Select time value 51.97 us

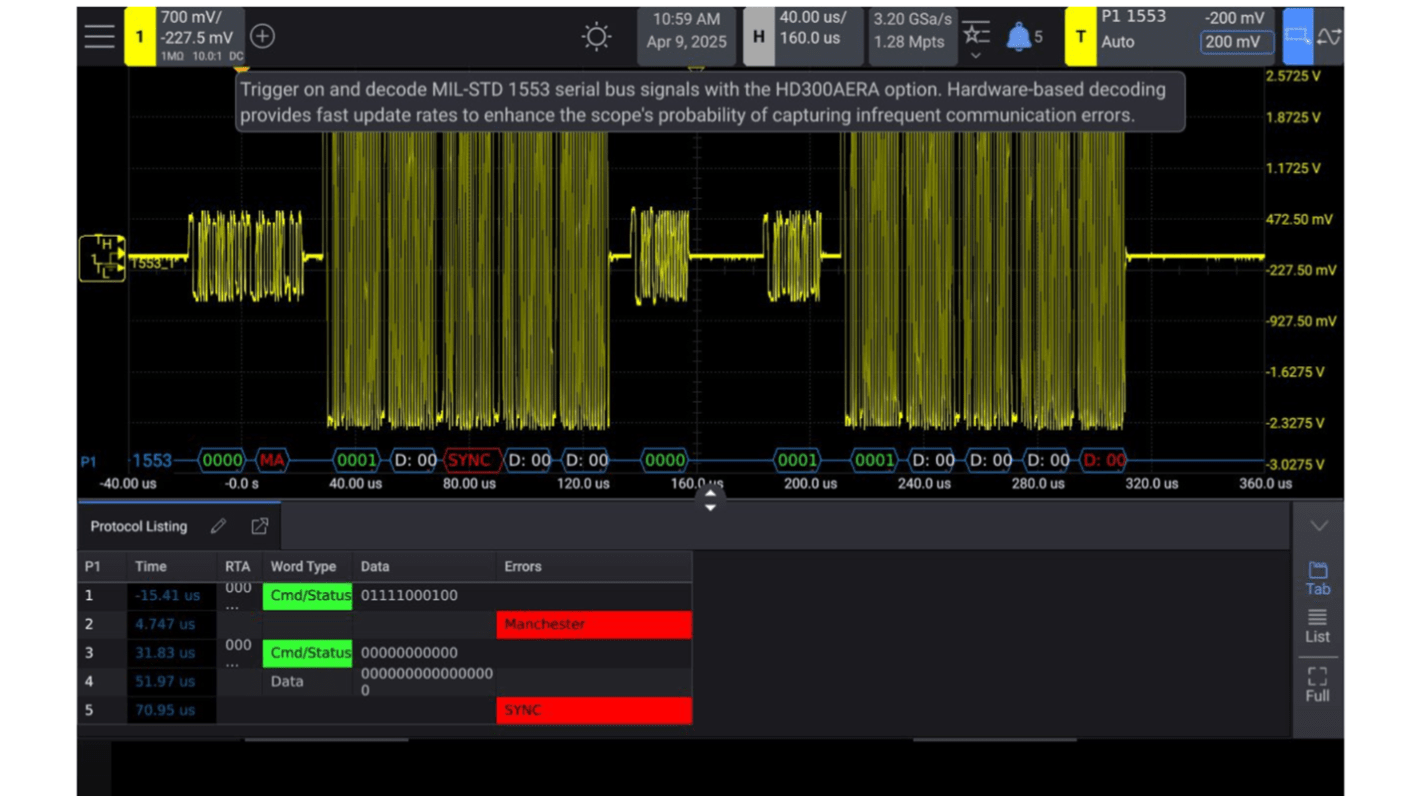point(165,681)
